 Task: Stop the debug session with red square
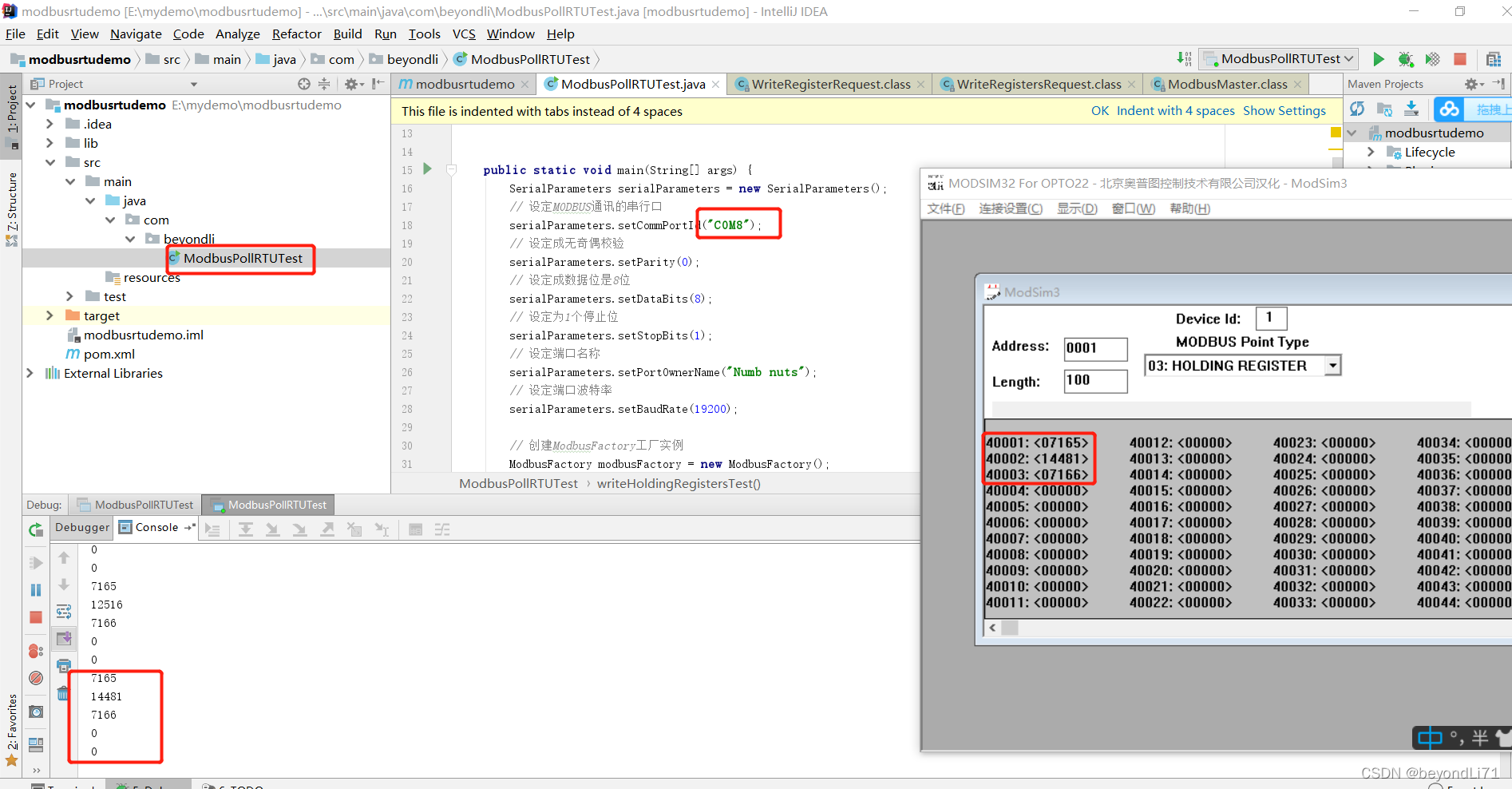point(36,617)
